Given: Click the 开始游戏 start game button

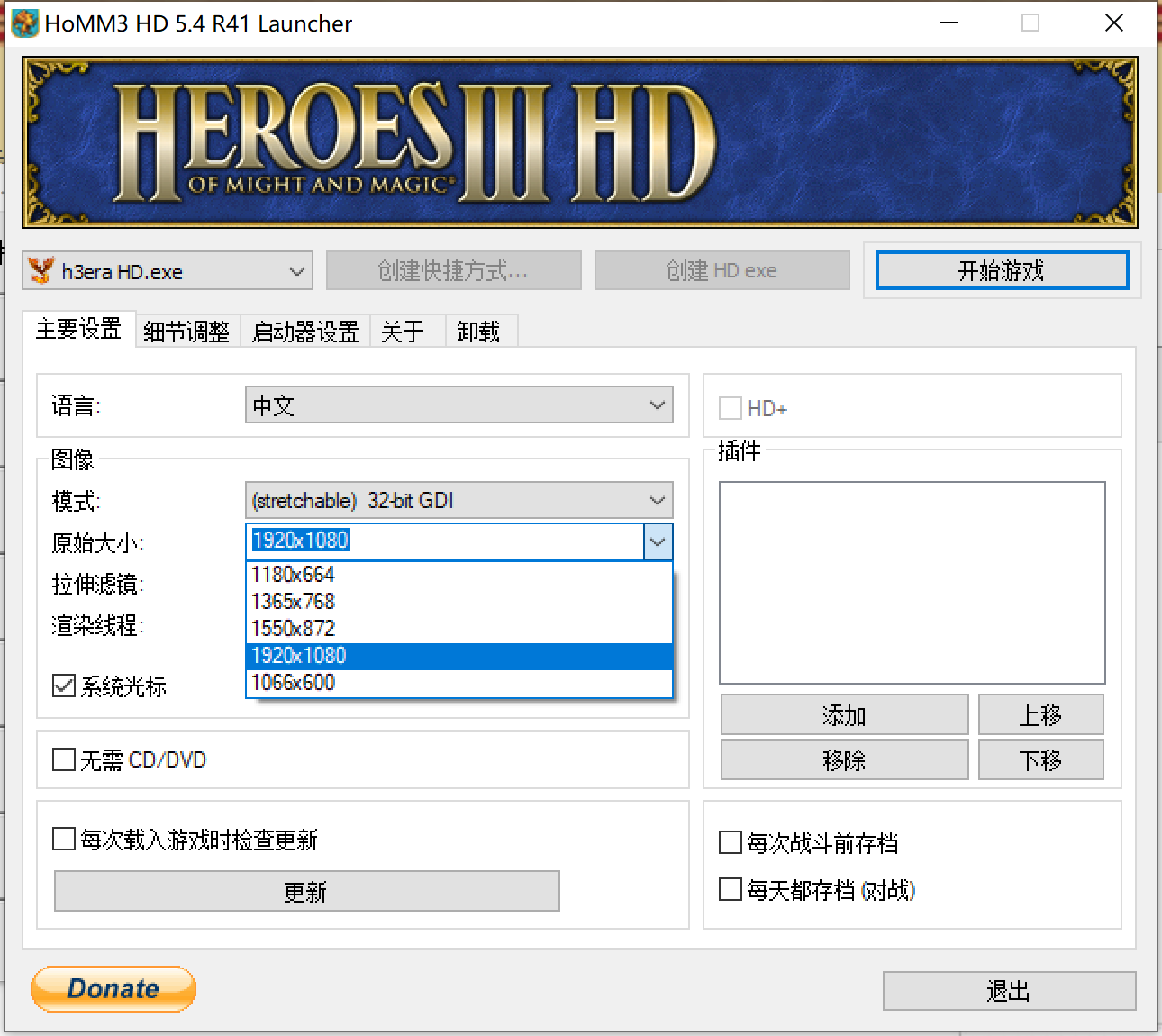Looking at the screenshot, I should tap(1002, 270).
